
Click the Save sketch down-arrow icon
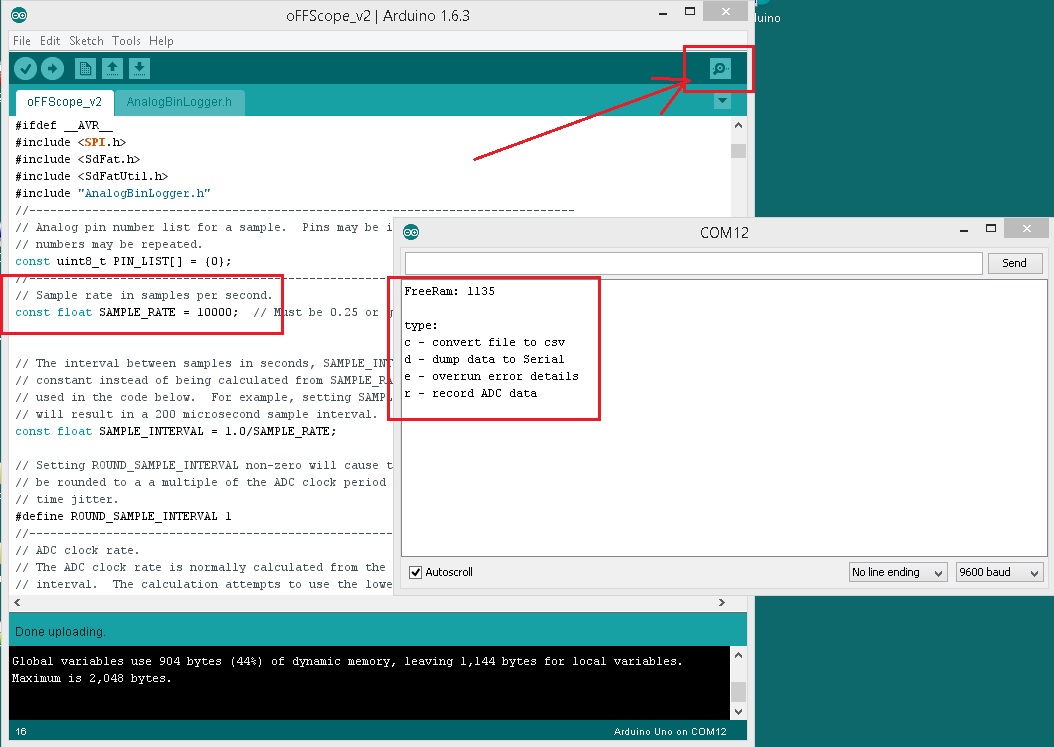point(140,68)
